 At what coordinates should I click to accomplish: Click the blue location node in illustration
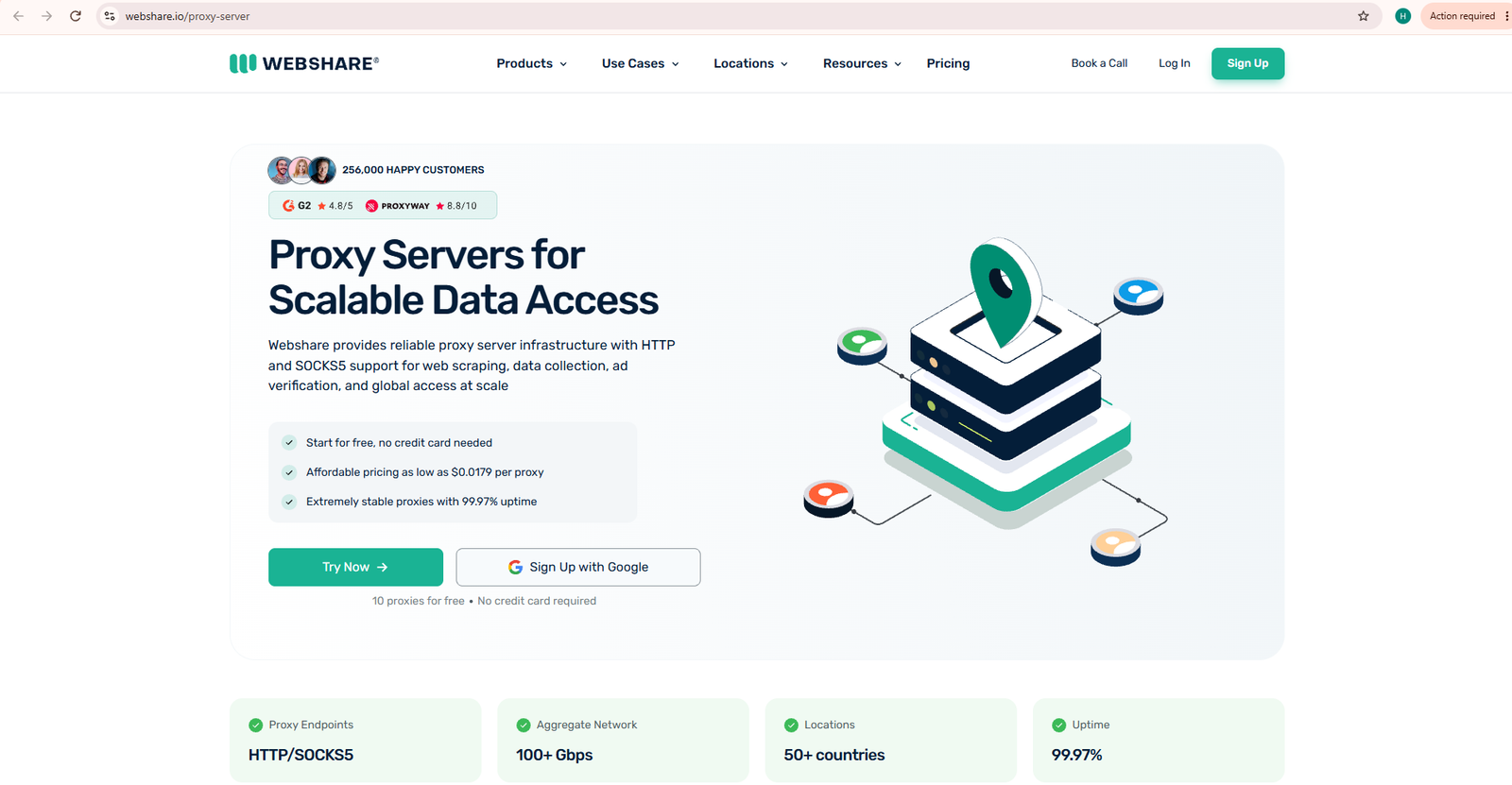[1138, 296]
